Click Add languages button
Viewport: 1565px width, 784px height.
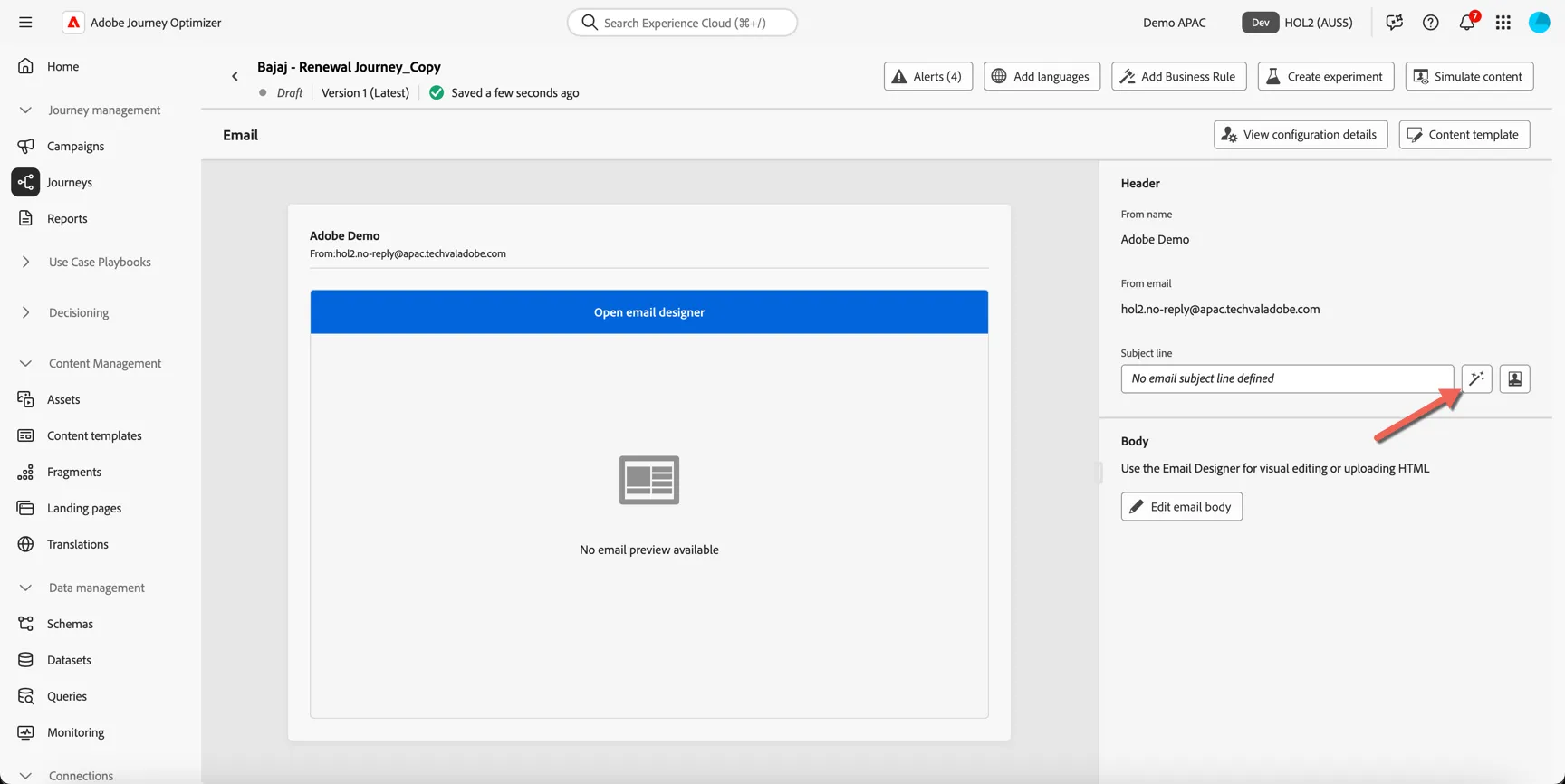pyautogui.click(x=1042, y=76)
